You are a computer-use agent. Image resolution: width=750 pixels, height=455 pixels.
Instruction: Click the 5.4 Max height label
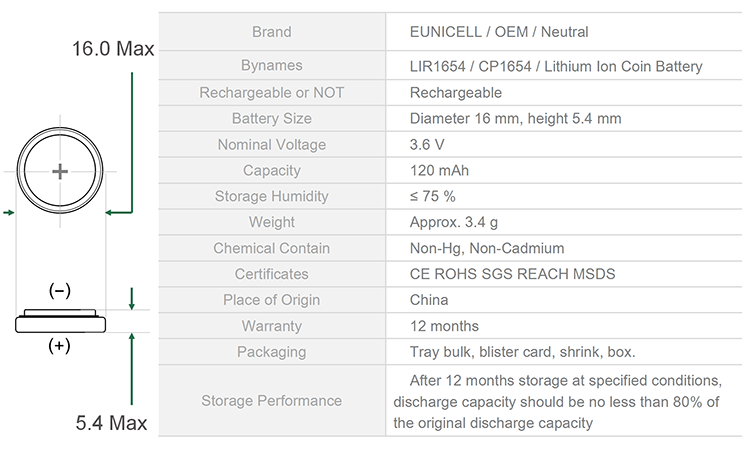pos(111,423)
